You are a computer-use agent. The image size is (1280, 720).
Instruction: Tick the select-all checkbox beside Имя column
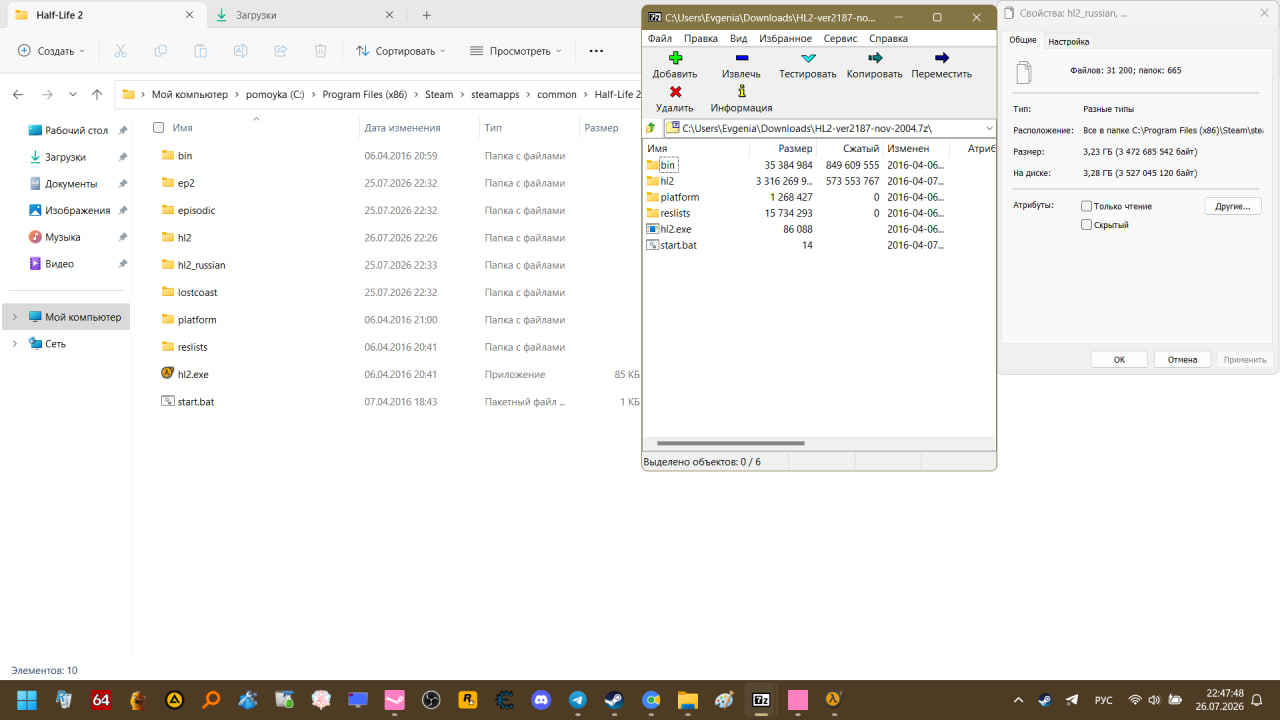click(158, 128)
